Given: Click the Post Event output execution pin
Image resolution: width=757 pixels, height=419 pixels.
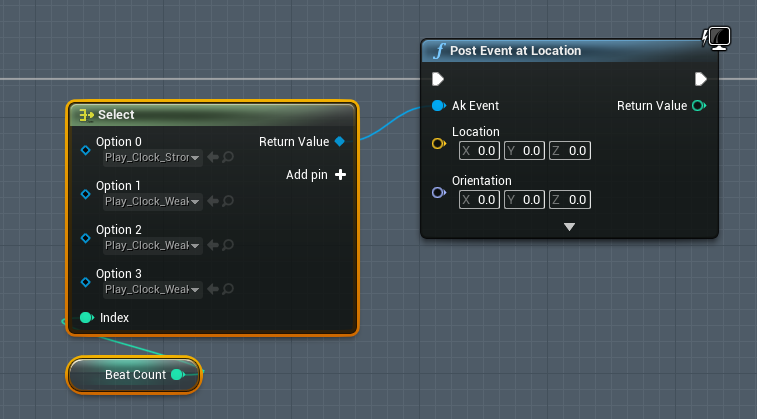Looking at the screenshot, I should (700, 79).
